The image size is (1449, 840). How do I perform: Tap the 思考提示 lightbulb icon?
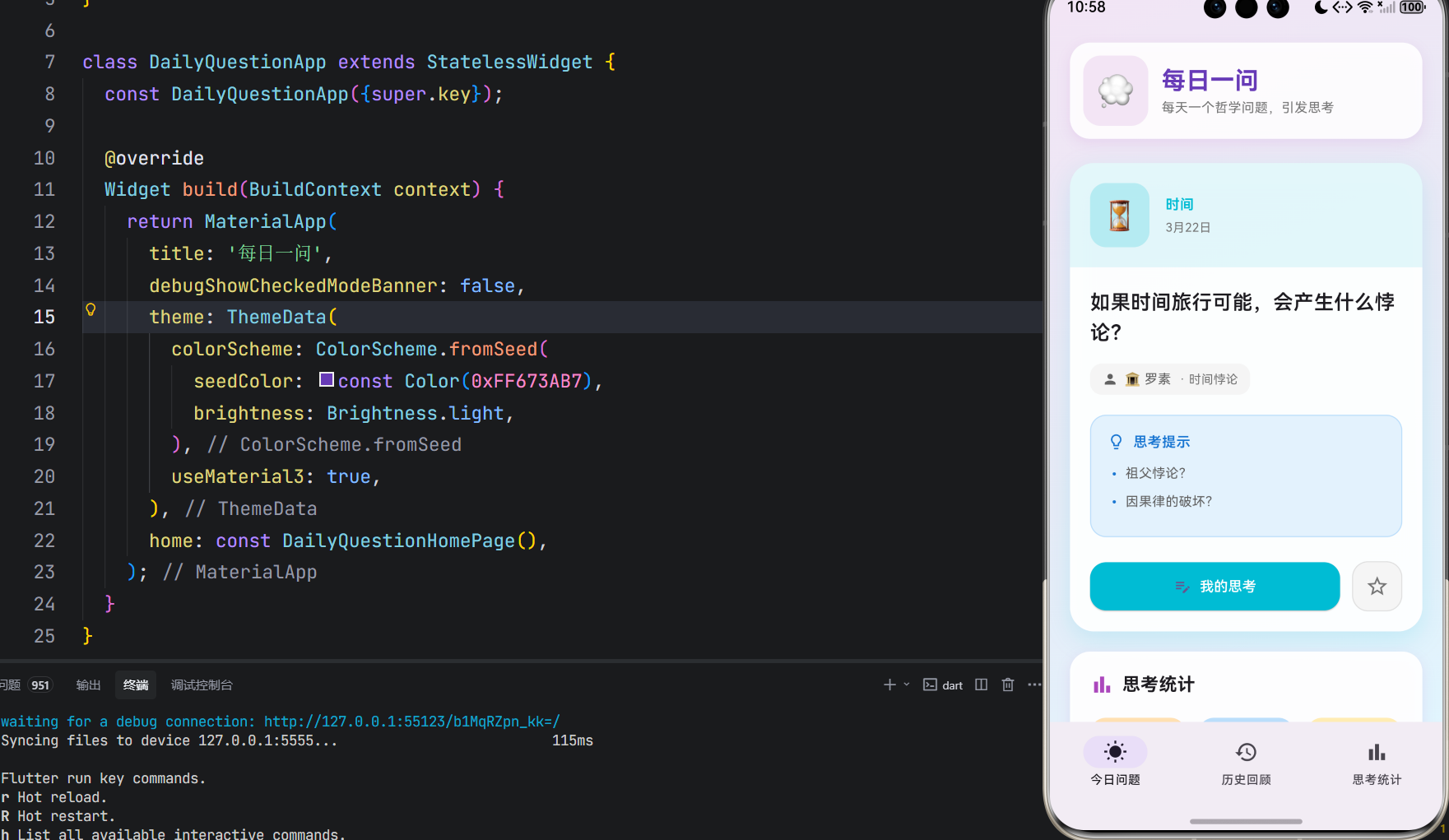click(1116, 442)
